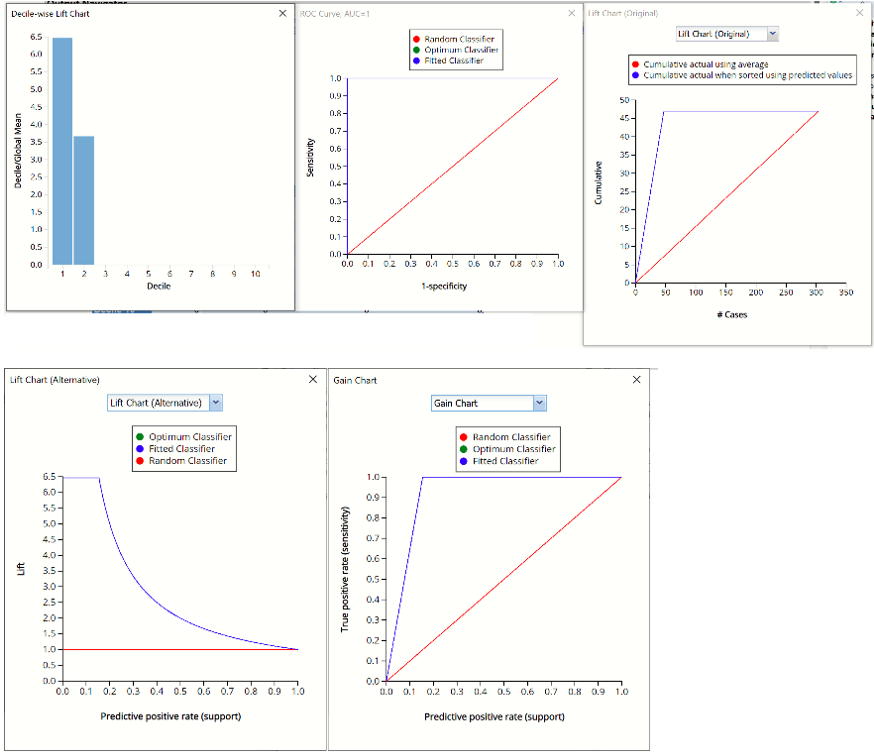874x756 pixels.
Task: Click Fitted Classifier legend dot in Gain Chart
Action: coord(464,461)
